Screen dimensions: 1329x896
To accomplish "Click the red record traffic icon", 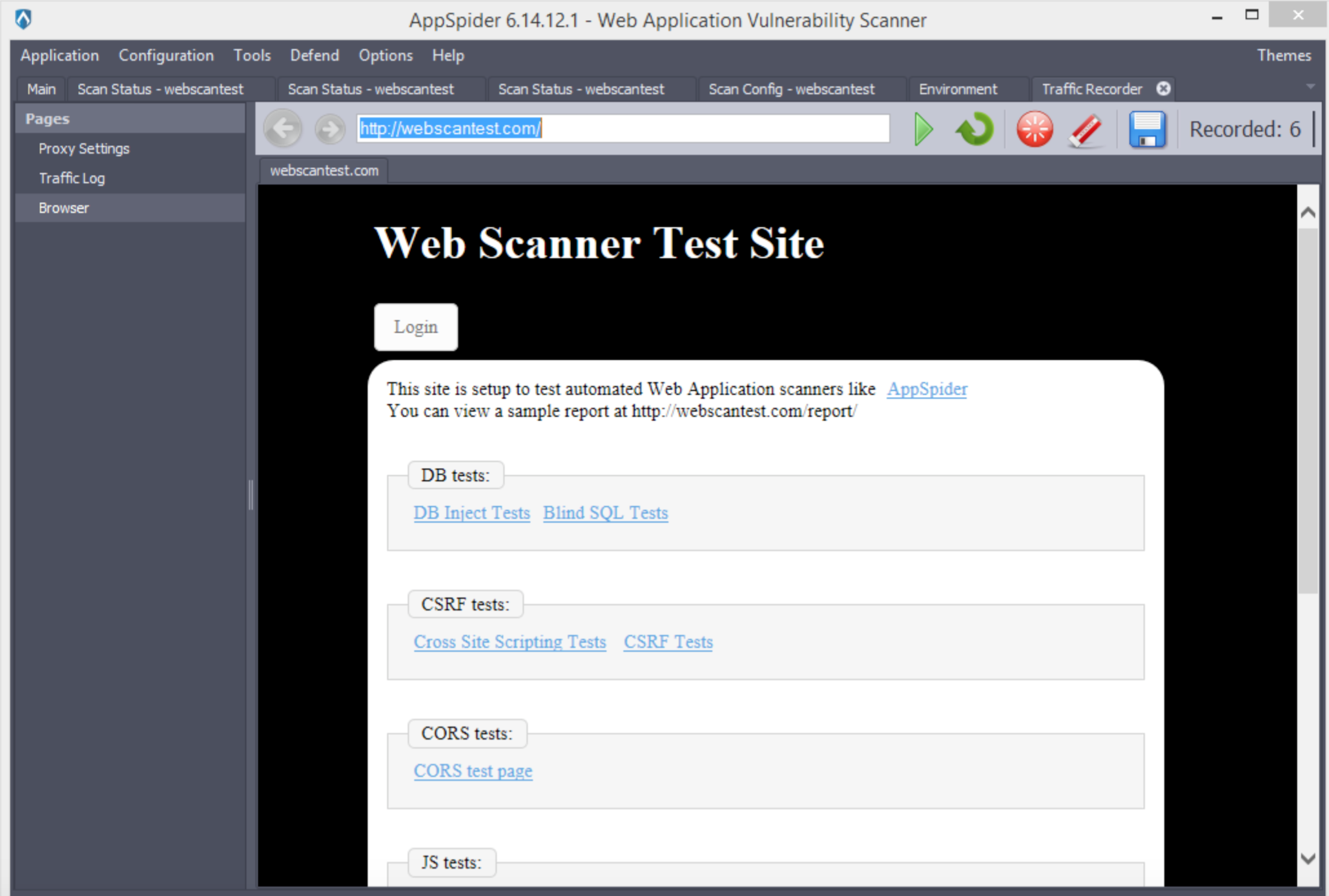I will 1035,129.
